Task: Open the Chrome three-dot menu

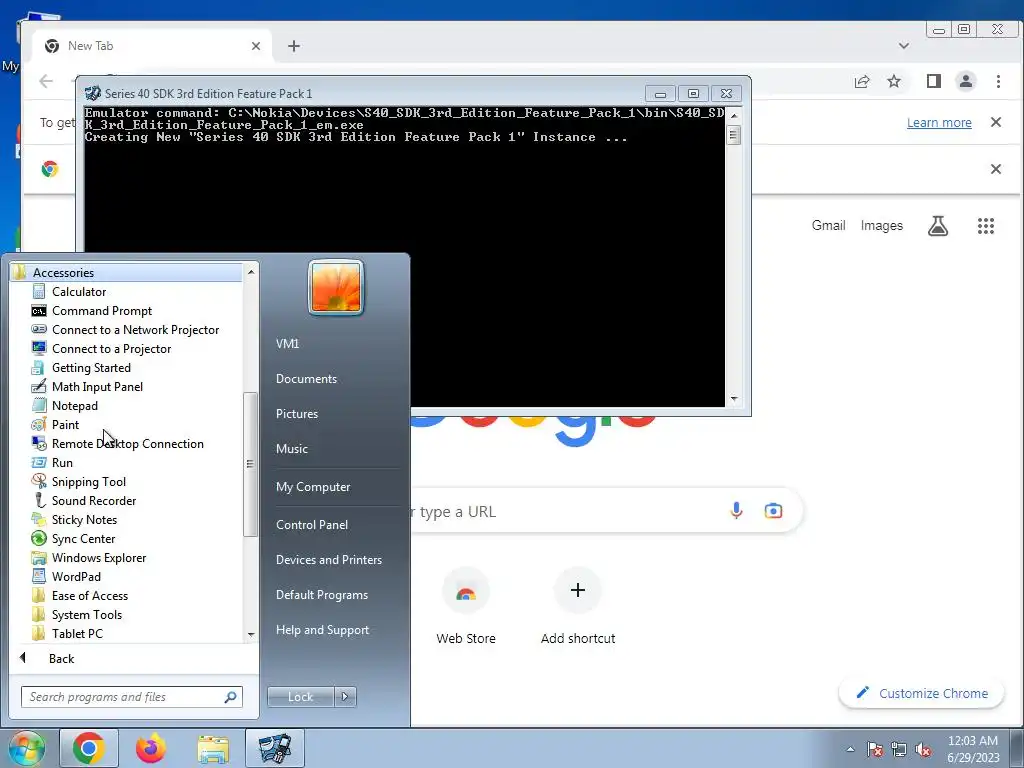Action: click(998, 81)
